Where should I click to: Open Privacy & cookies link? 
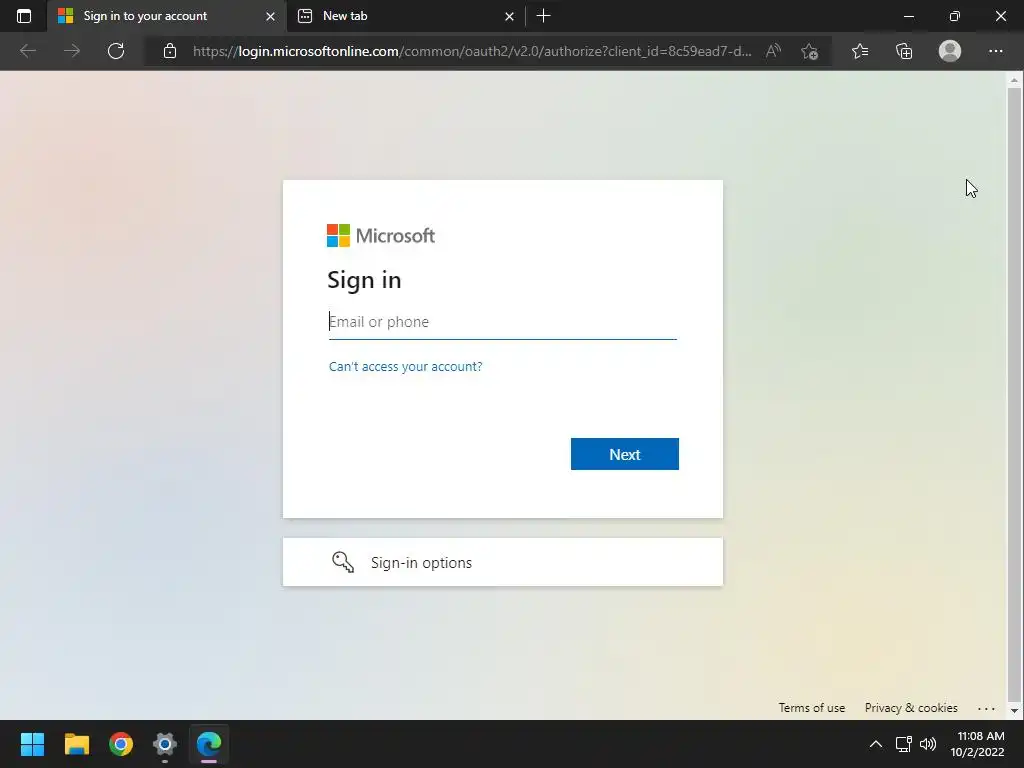(911, 708)
